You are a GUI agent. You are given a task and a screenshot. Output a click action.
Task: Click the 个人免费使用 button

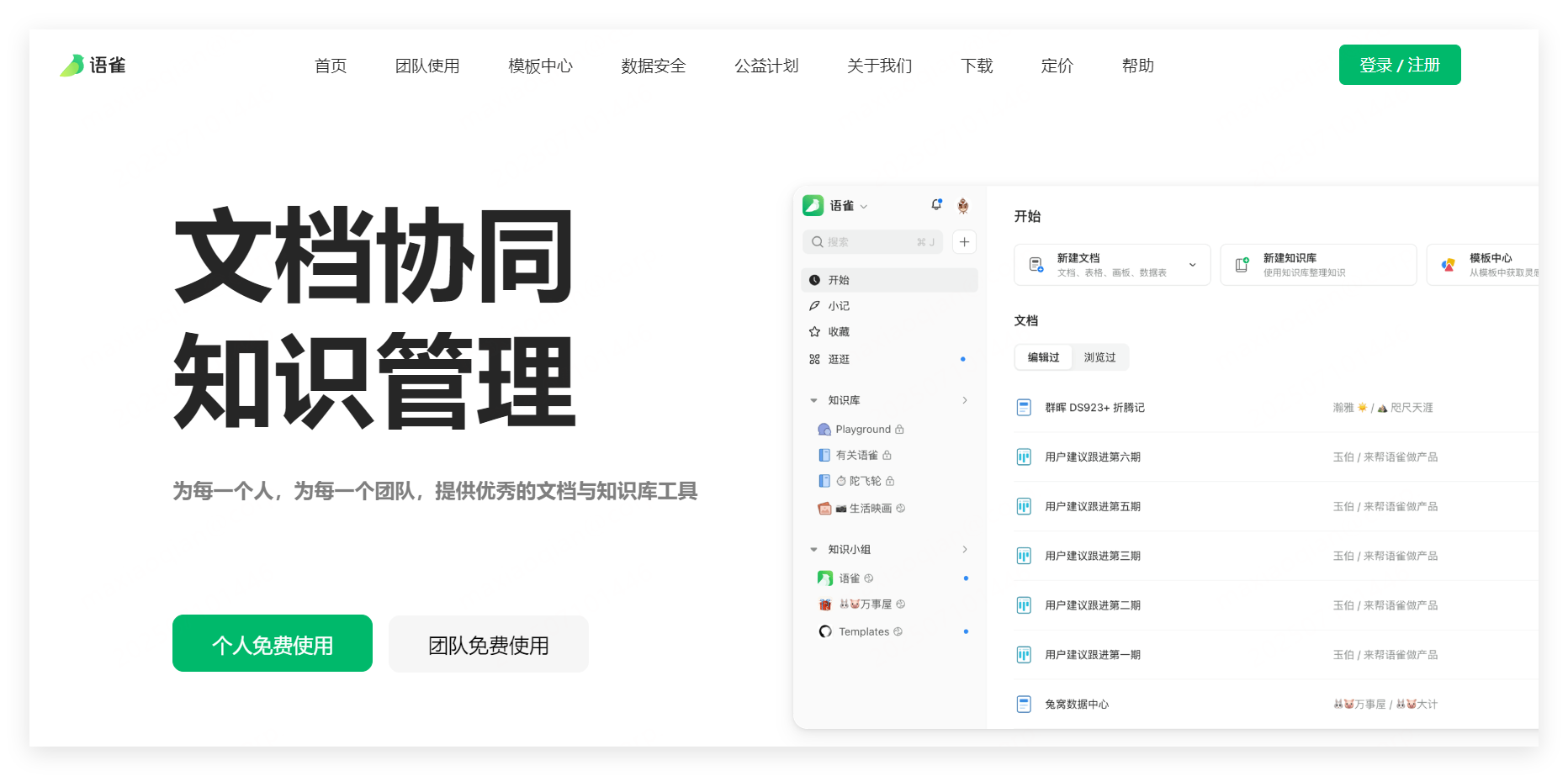273,643
